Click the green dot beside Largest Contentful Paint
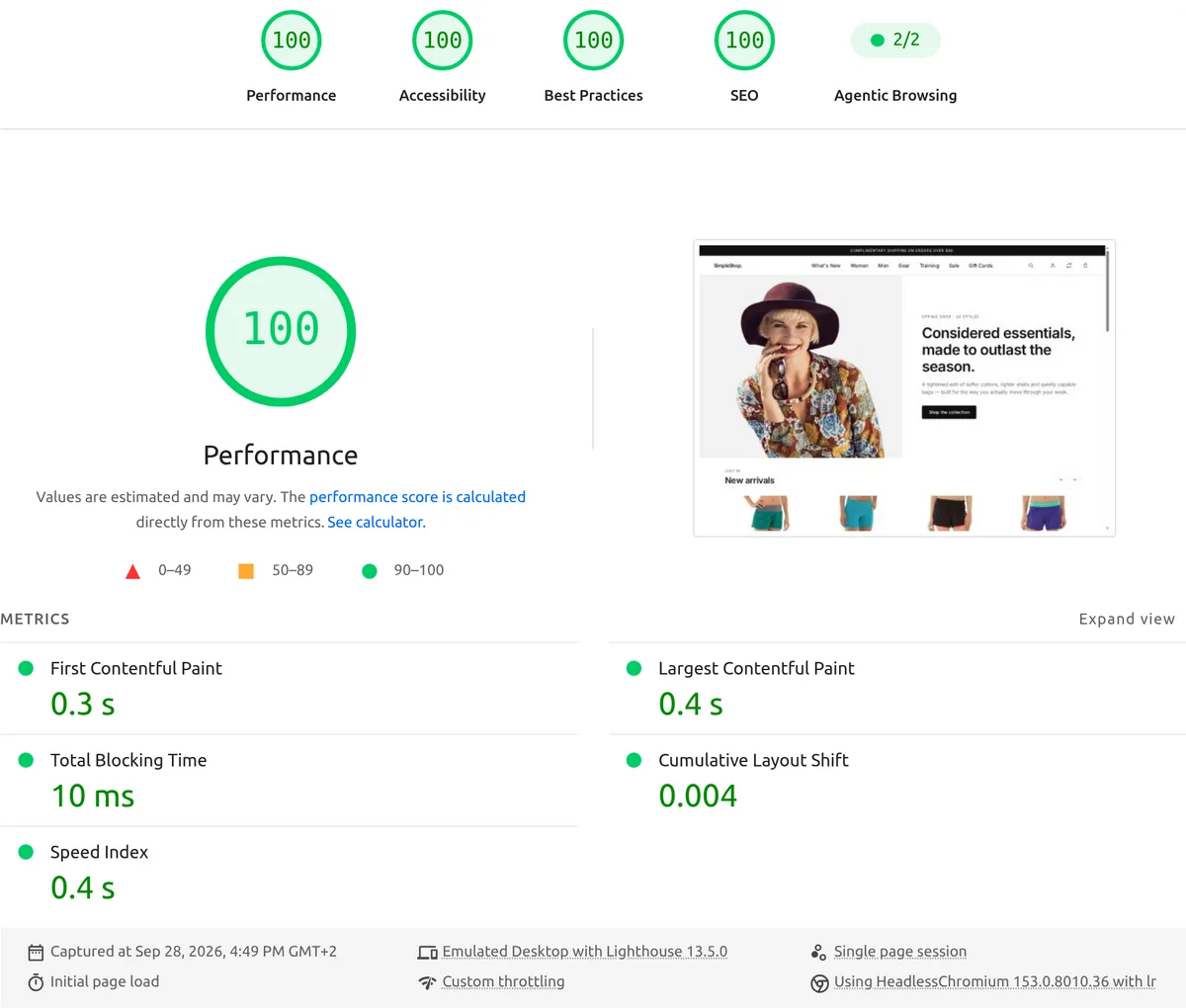 (x=635, y=668)
